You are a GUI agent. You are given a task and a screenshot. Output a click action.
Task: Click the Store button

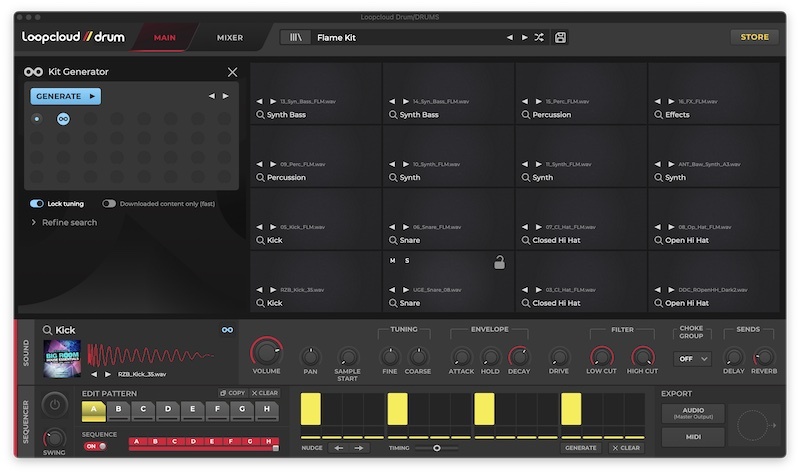click(x=754, y=37)
